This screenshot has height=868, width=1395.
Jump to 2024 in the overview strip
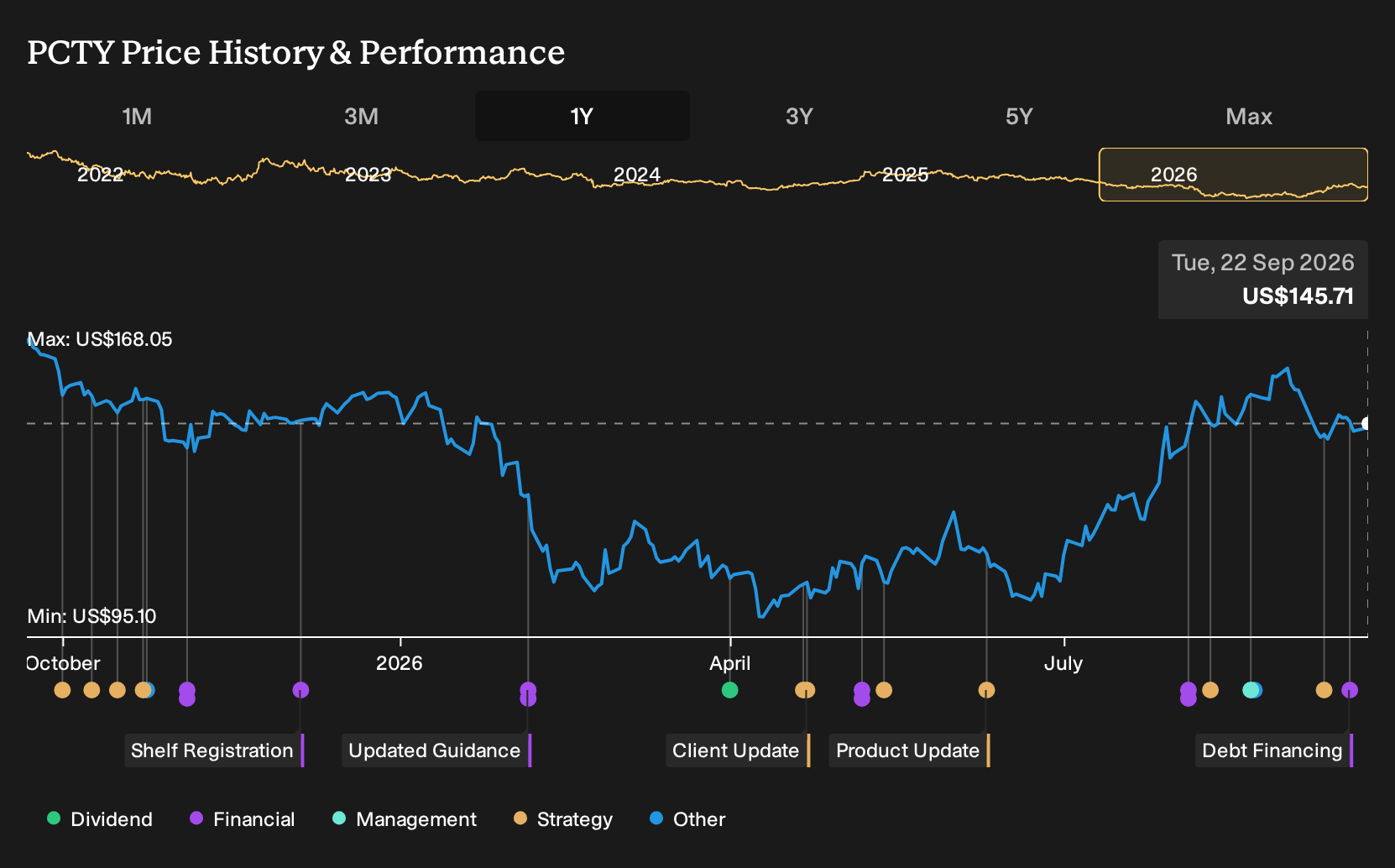coord(637,175)
